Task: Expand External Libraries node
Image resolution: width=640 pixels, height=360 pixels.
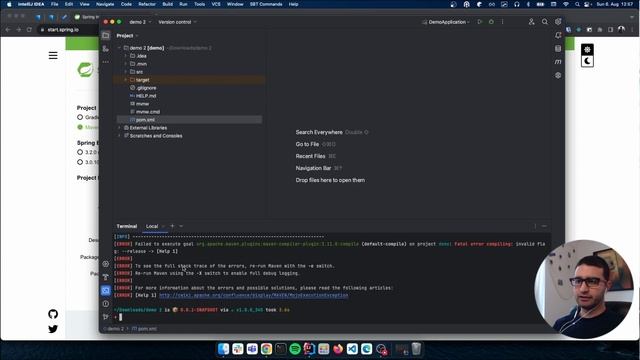Action: tap(119, 128)
